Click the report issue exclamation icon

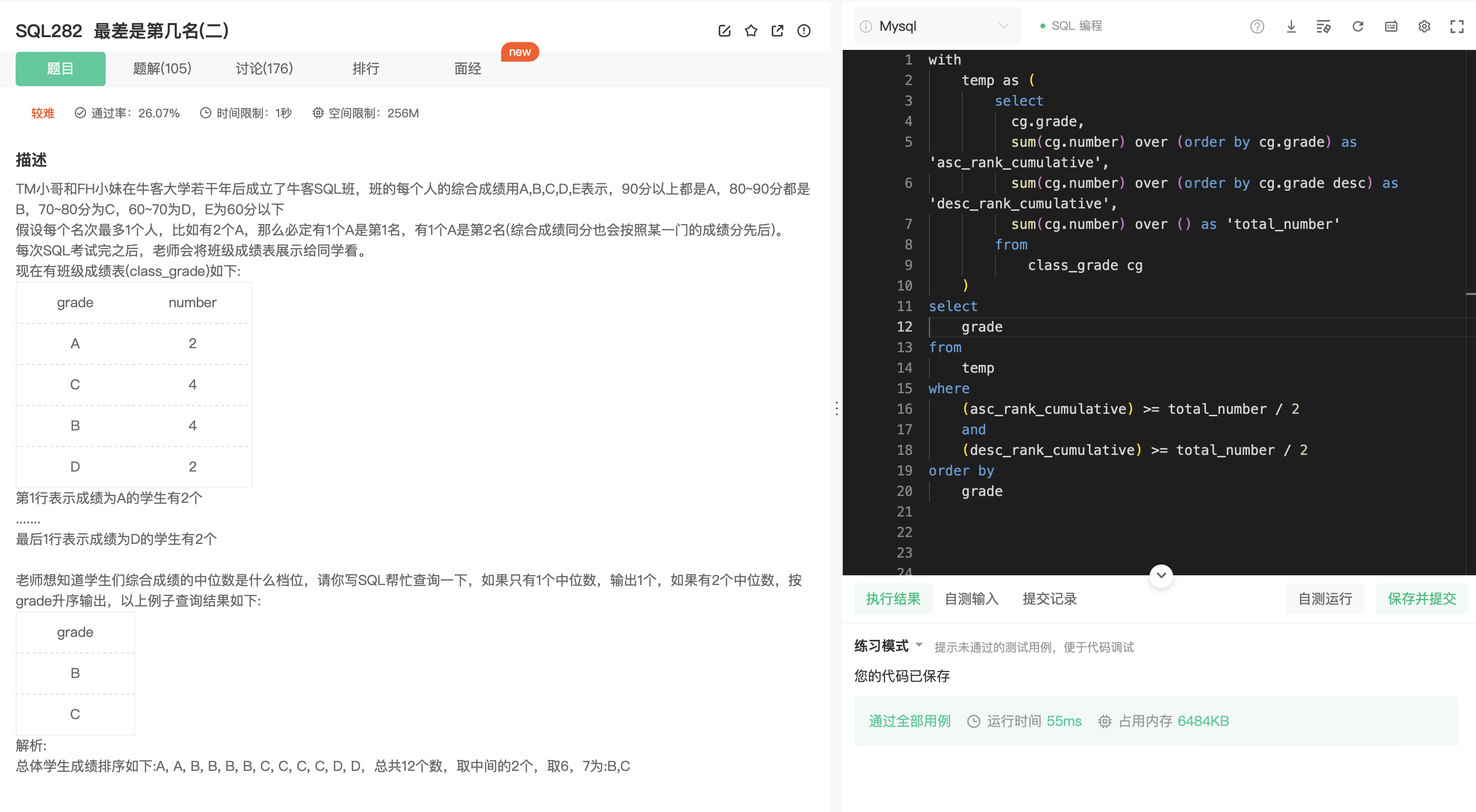(804, 31)
